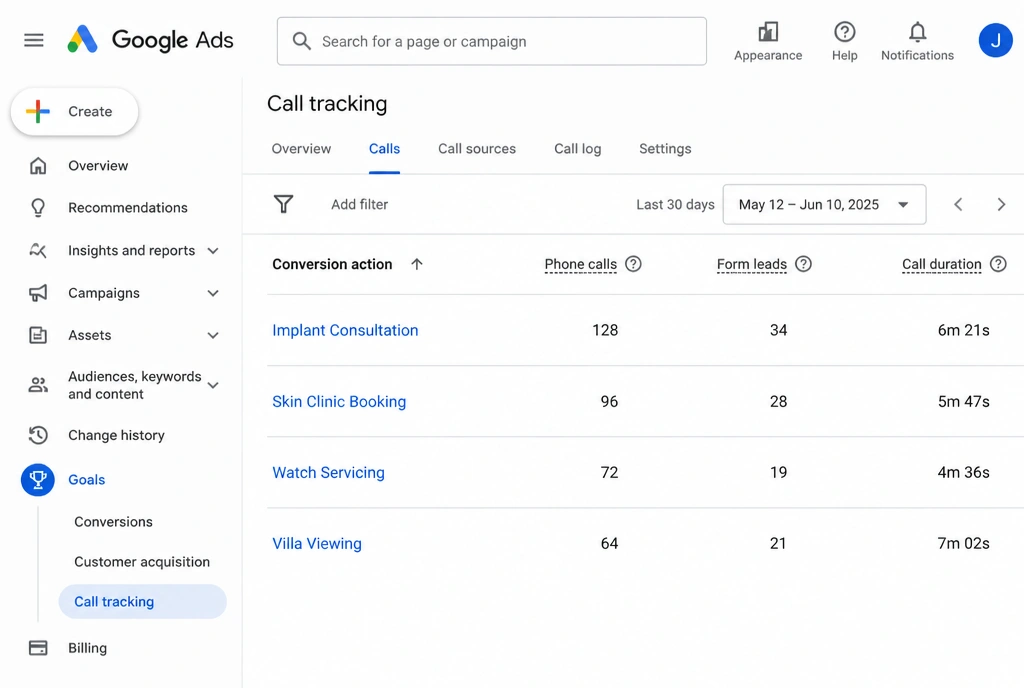Open the Call sources tab
Screen dimensions: 1024x688
[x=477, y=149]
